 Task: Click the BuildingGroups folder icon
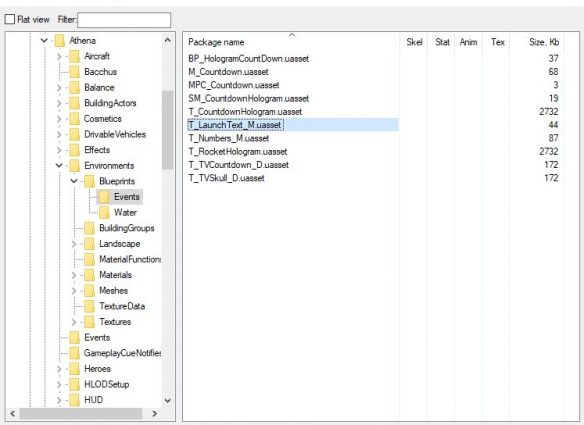89,228
